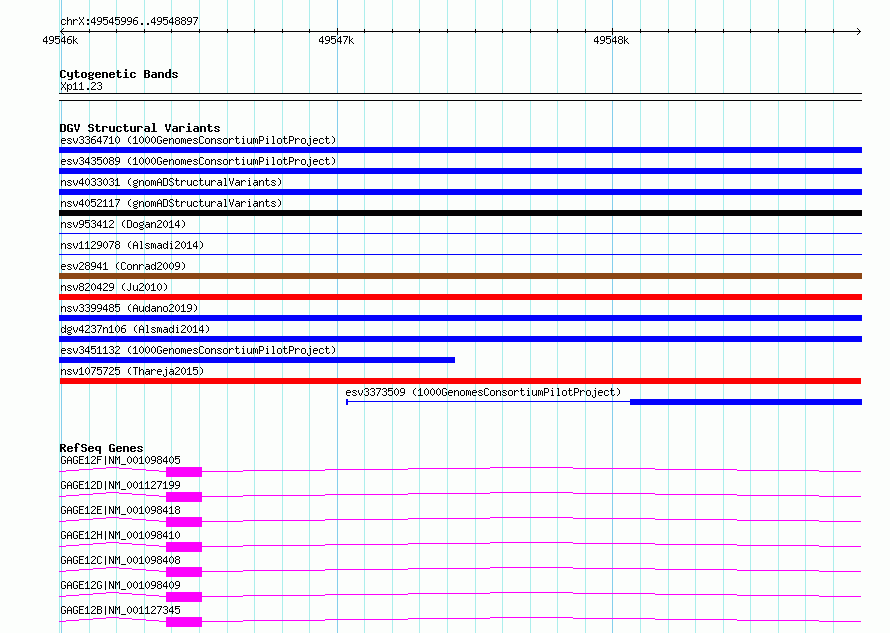This screenshot has width=890, height=633.
Task: Click the red nsv820429 Ju2010 bar
Action: (460, 297)
